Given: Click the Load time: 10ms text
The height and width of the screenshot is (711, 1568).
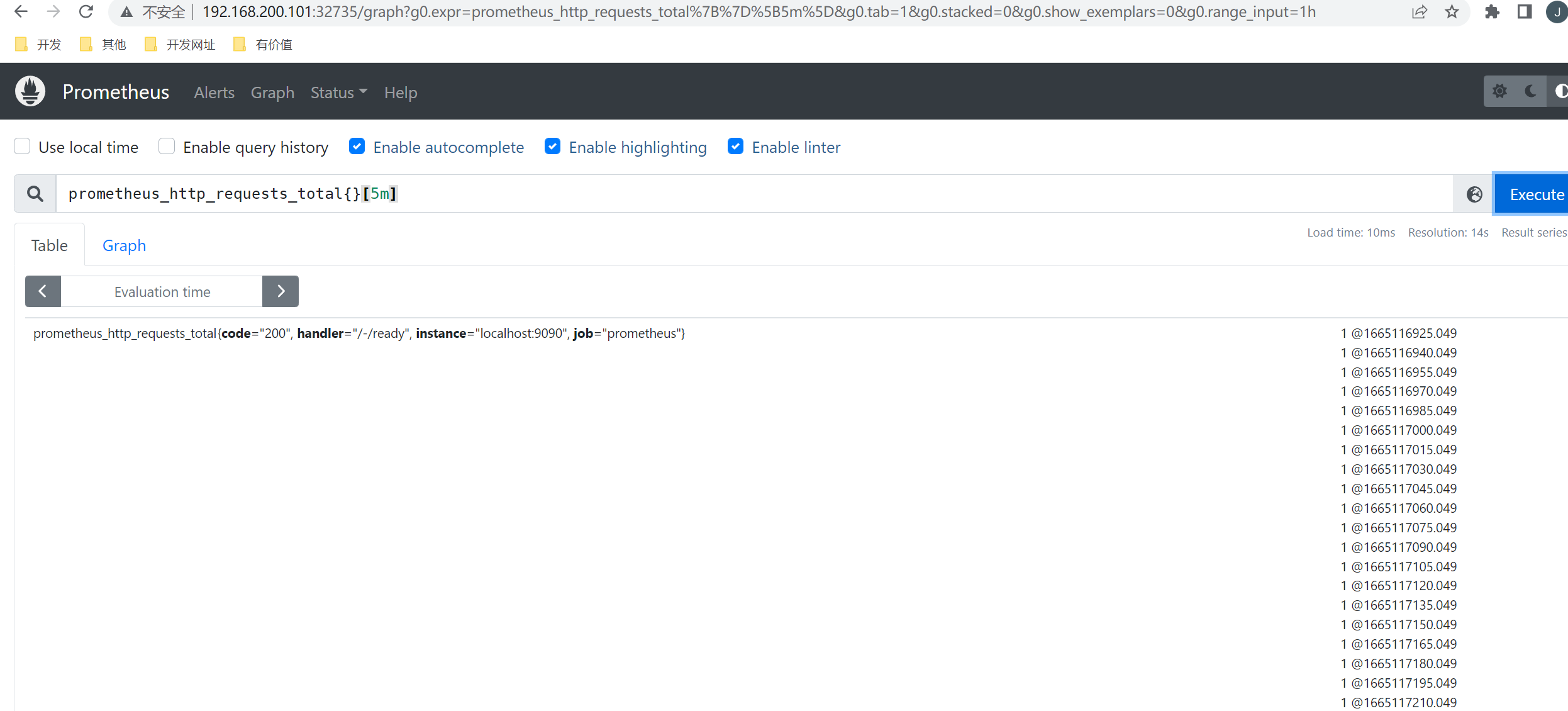Looking at the screenshot, I should click(x=1351, y=233).
